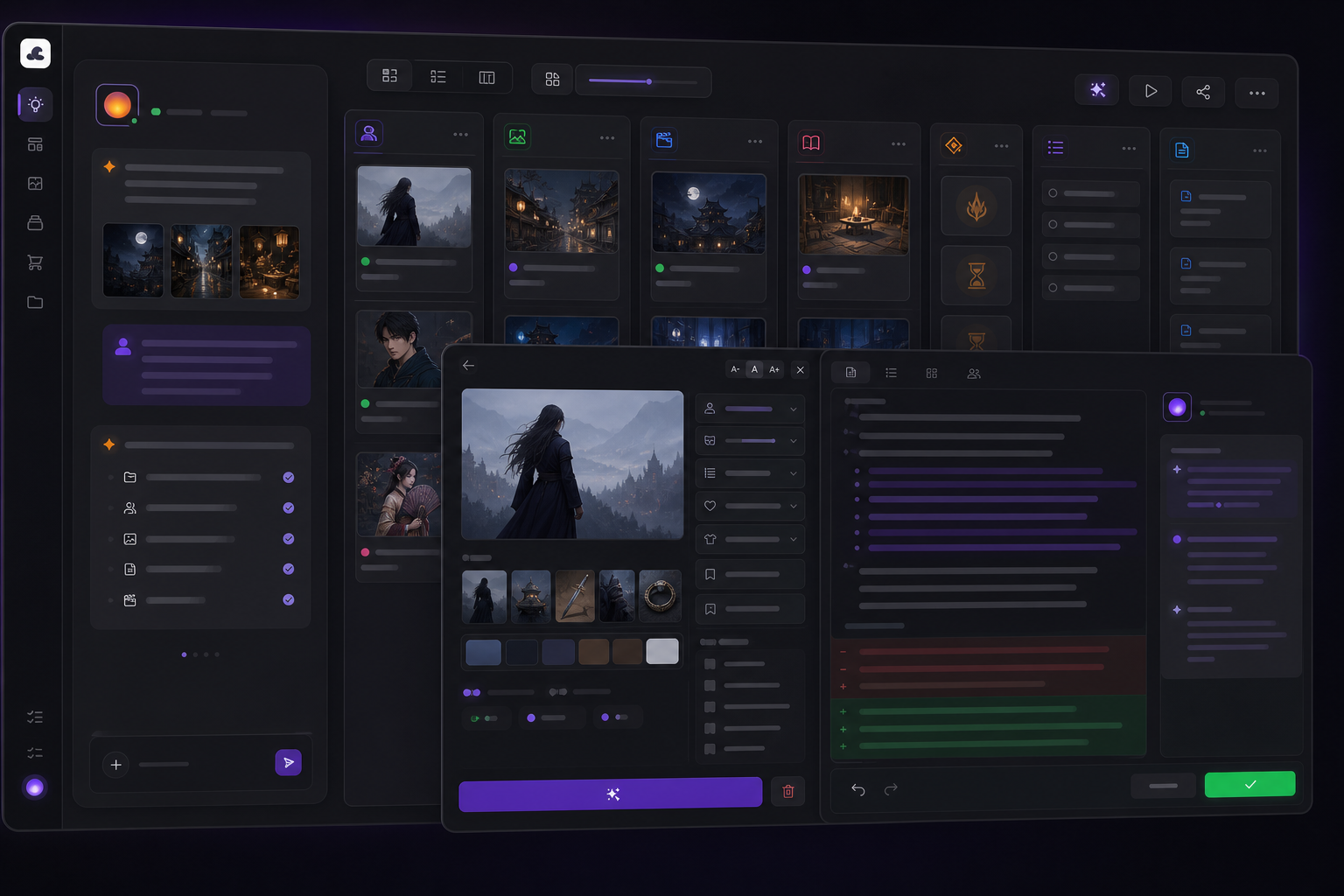Click the purple sparkle generate button
1344x896 pixels.
coord(611,794)
